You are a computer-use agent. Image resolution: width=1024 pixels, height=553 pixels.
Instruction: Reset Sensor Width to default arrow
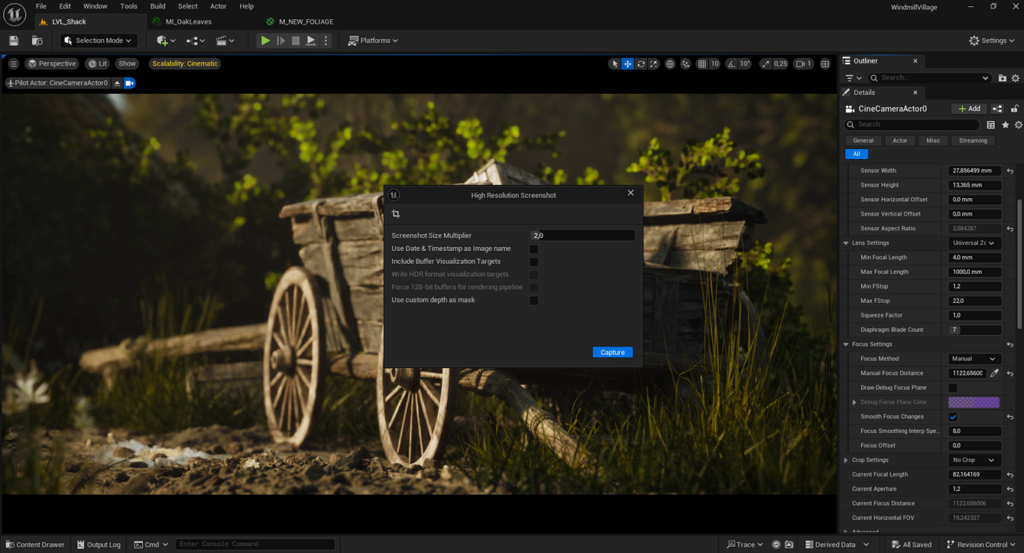[1010, 171]
